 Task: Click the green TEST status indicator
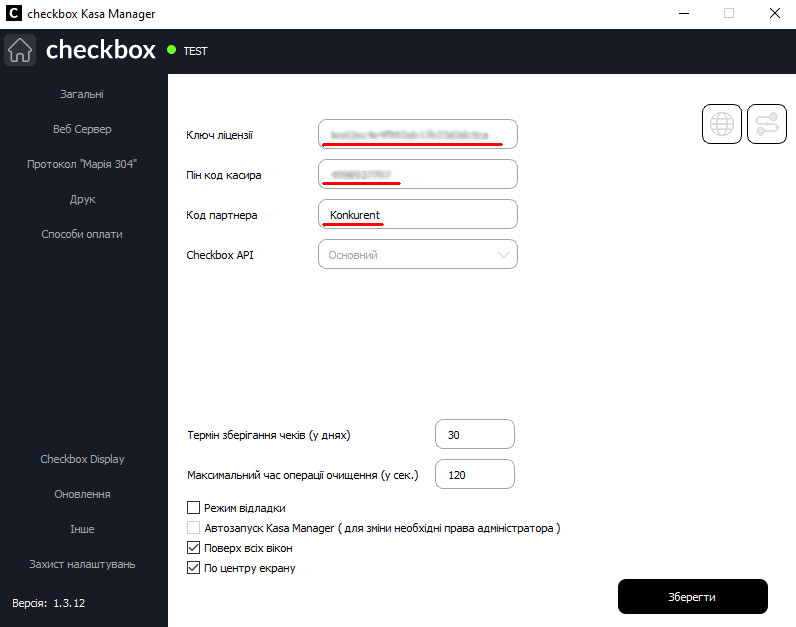[172, 50]
